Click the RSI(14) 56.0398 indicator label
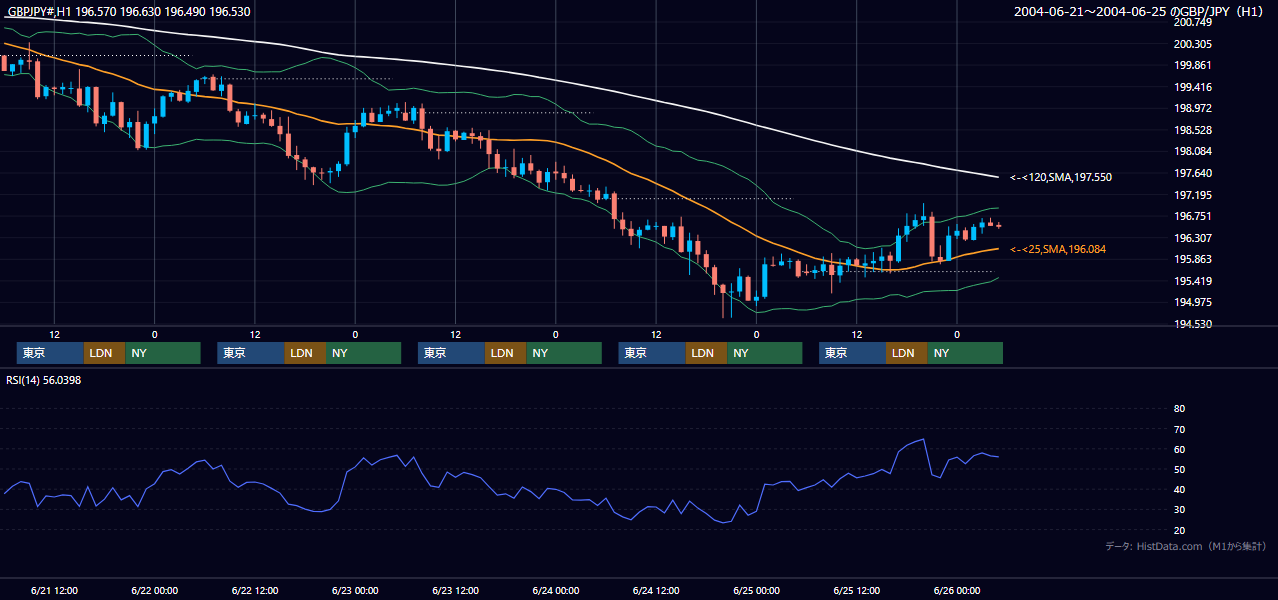Screen dimensions: 1278x600 click(x=44, y=380)
